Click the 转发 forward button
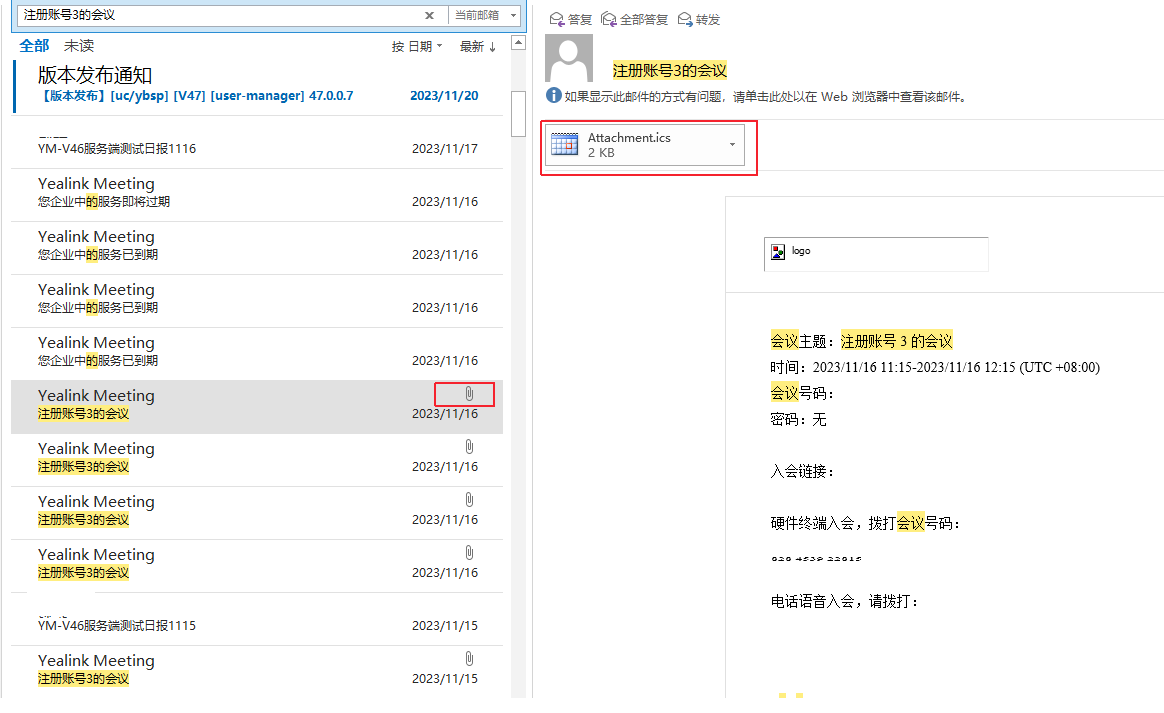 pyautogui.click(x=699, y=19)
